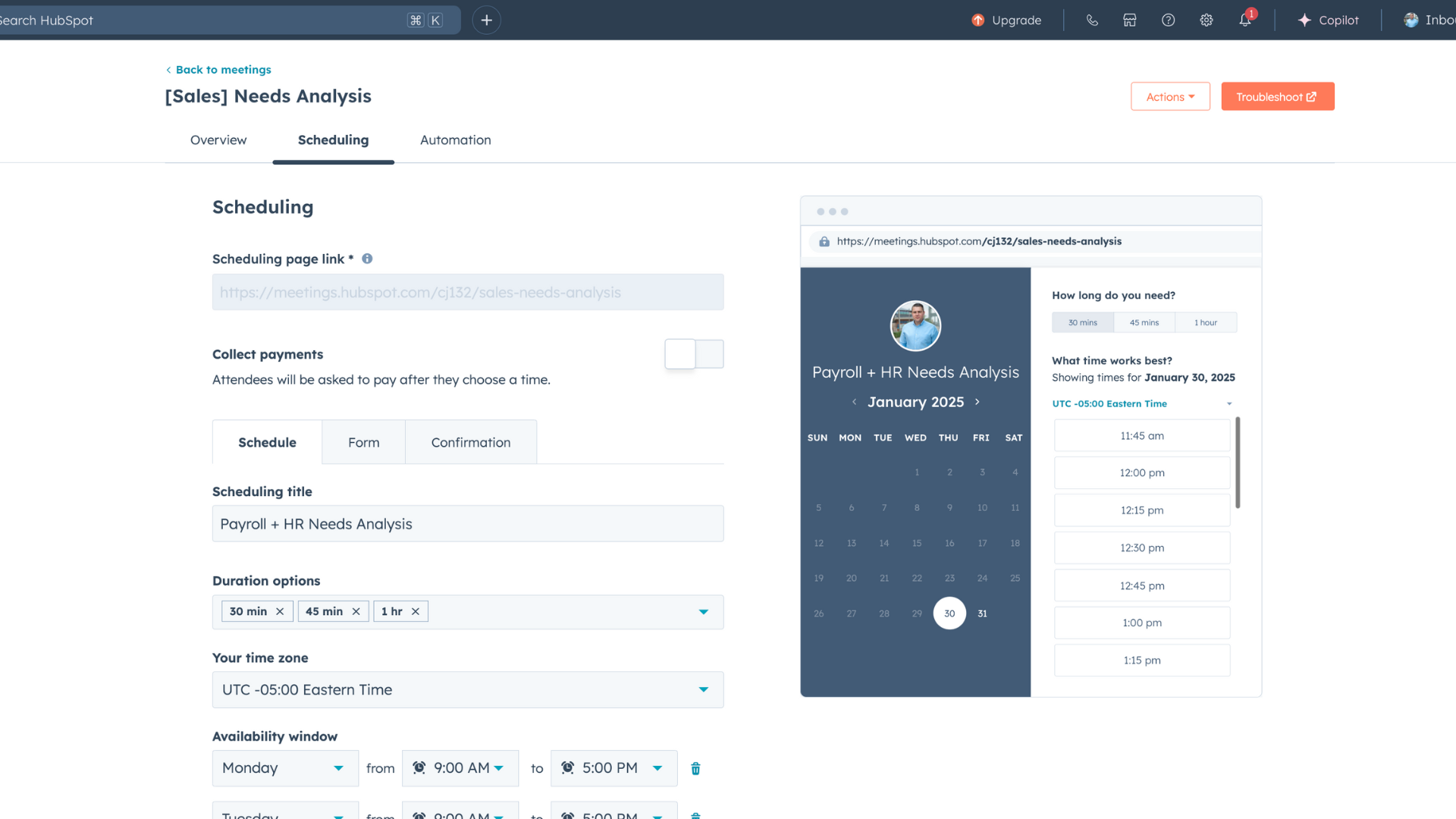The height and width of the screenshot is (819, 1456).
Task: Click info icon beside Scheduling page link
Action: click(x=367, y=259)
